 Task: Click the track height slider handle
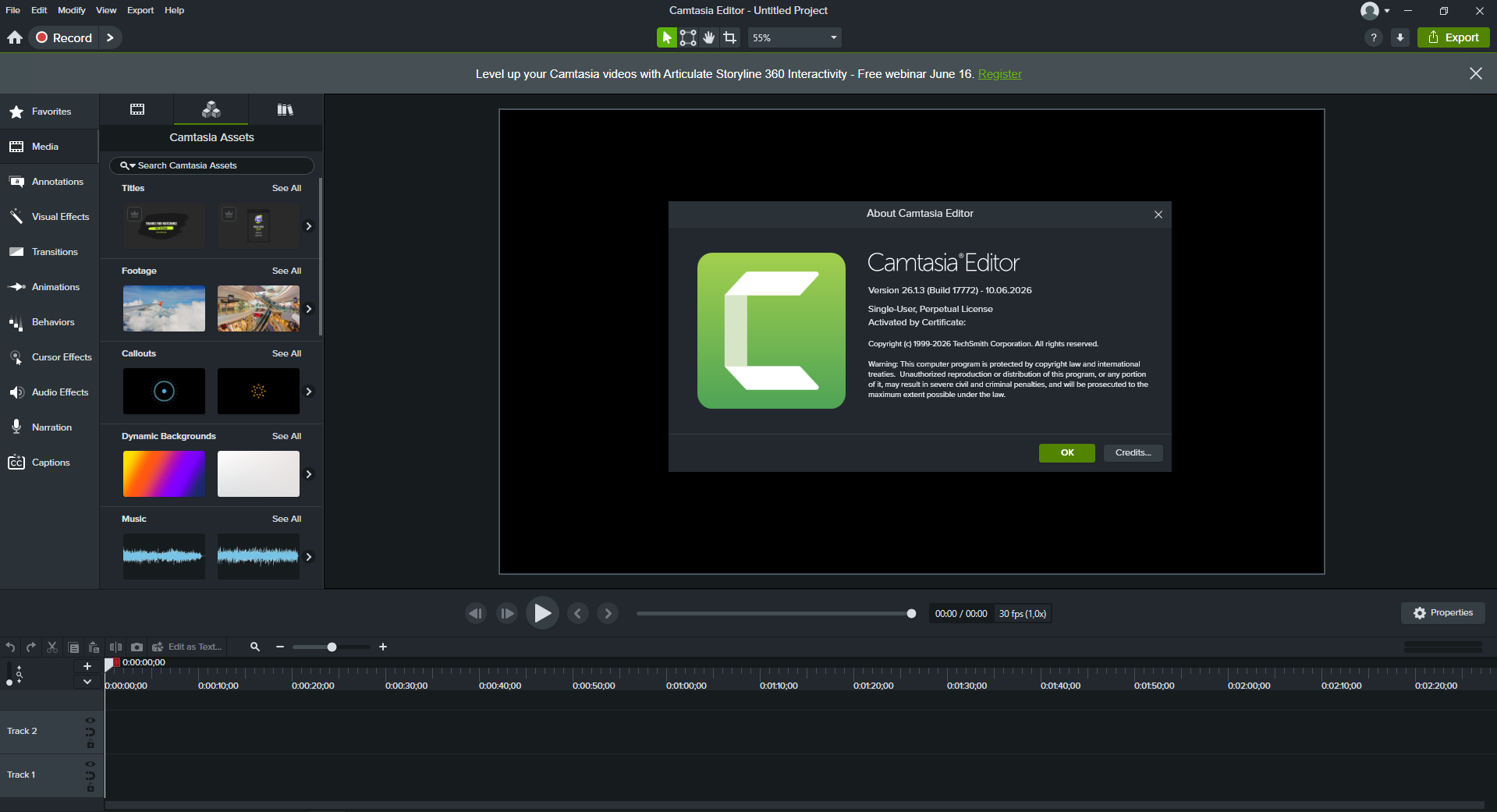tap(9, 683)
